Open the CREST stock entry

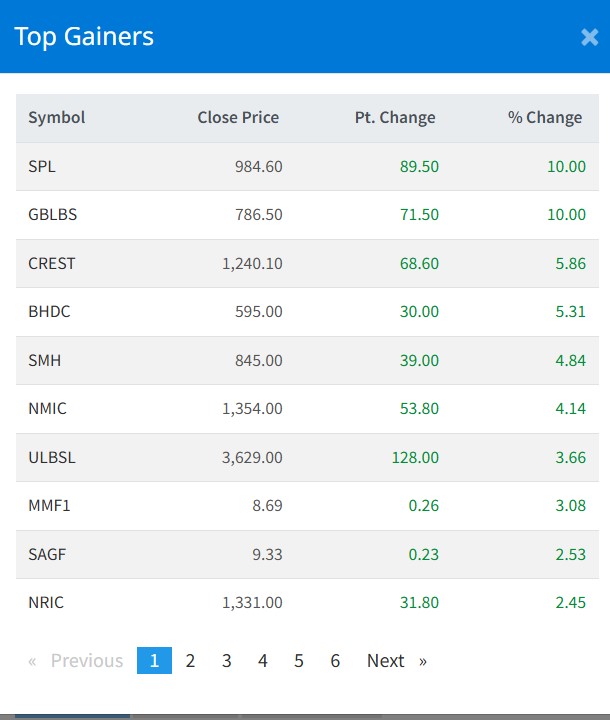click(x=52, y=264)
